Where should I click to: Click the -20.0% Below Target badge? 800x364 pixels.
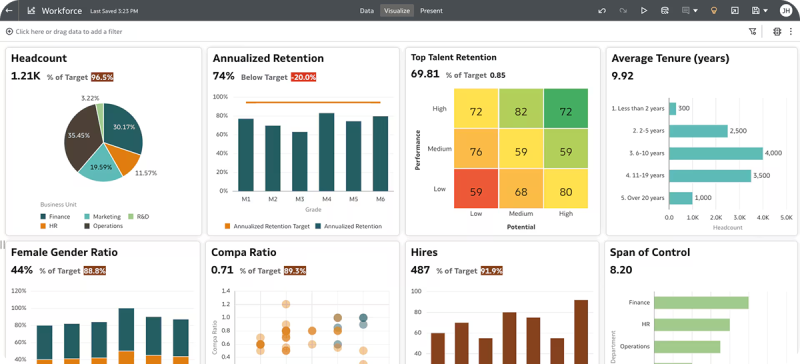pyautogui.click(x=304, y=77)
